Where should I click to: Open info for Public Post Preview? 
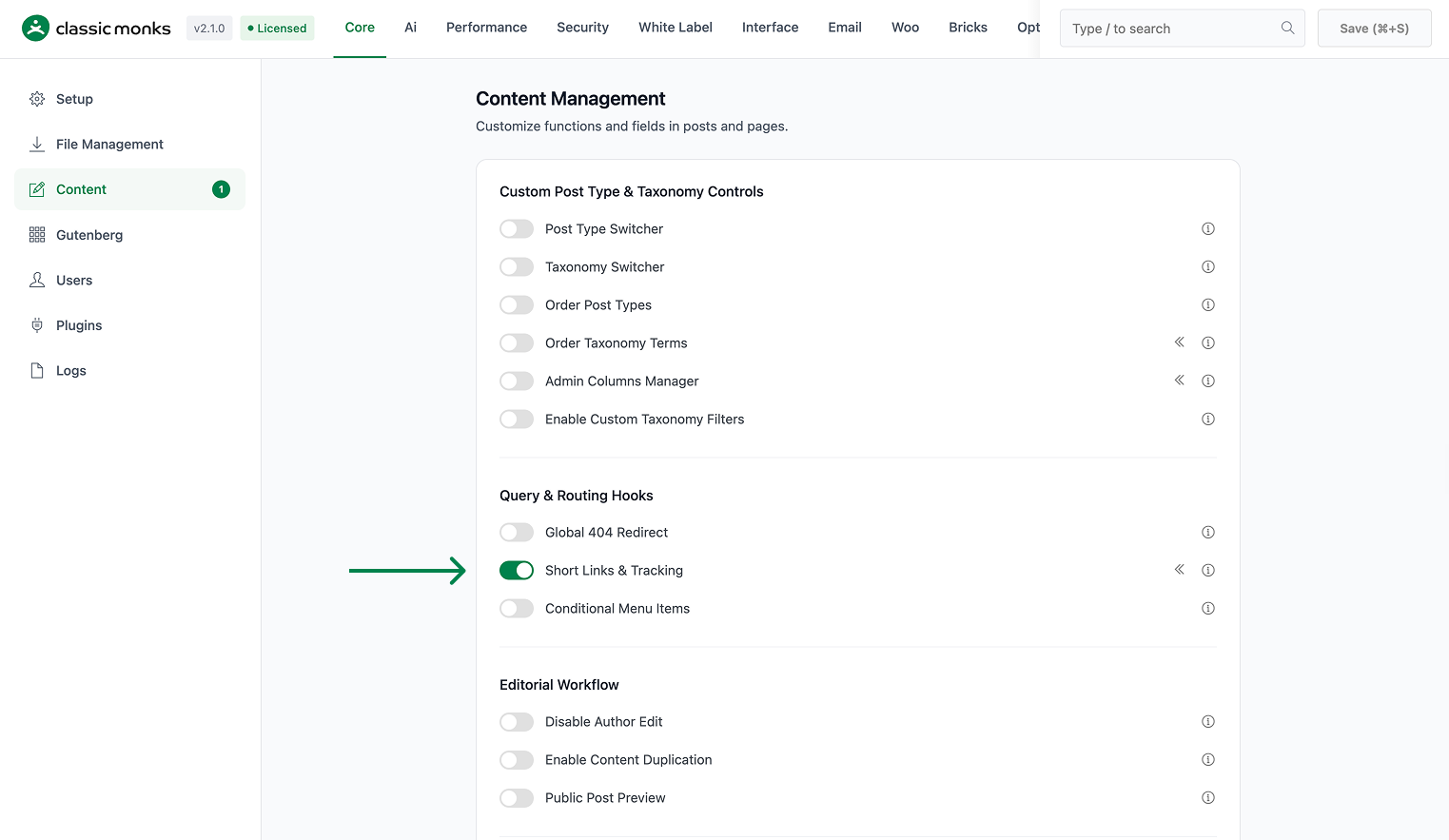[x=1208, y=797]
